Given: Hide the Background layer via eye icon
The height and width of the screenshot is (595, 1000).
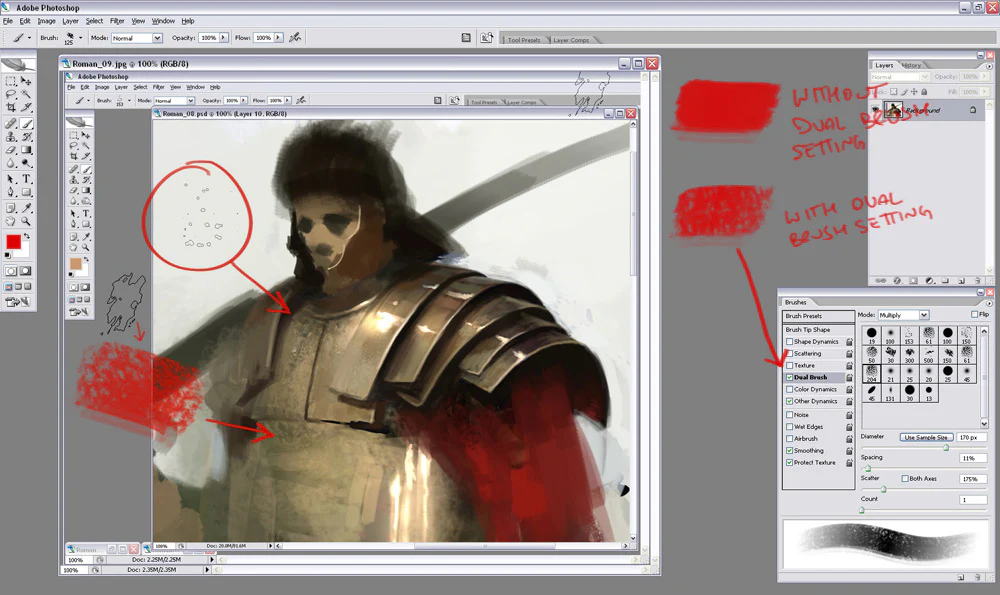Looking at the screenshot, I should point(875,110).
